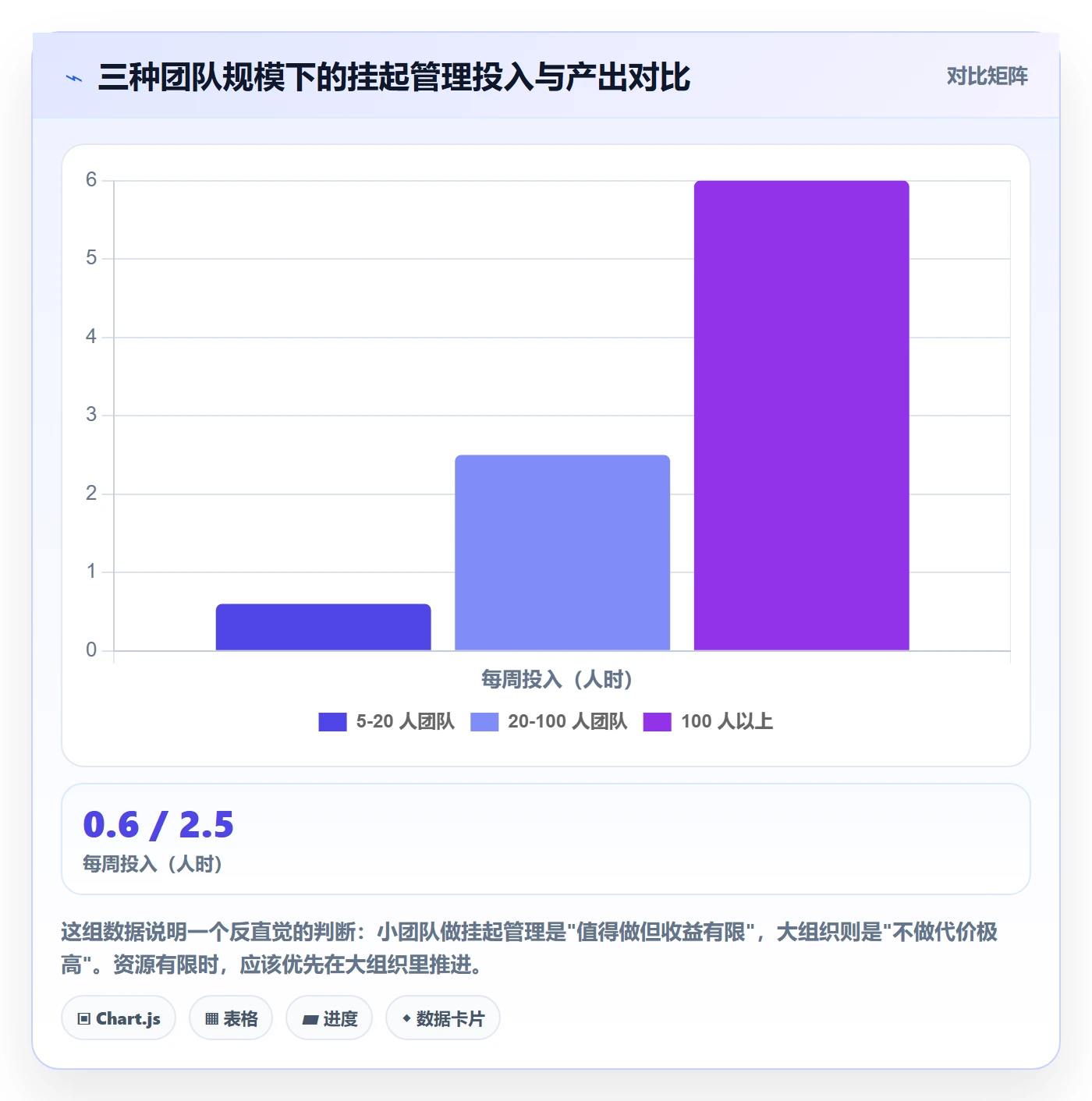Click the y-axis label 3

click(91, 415)
